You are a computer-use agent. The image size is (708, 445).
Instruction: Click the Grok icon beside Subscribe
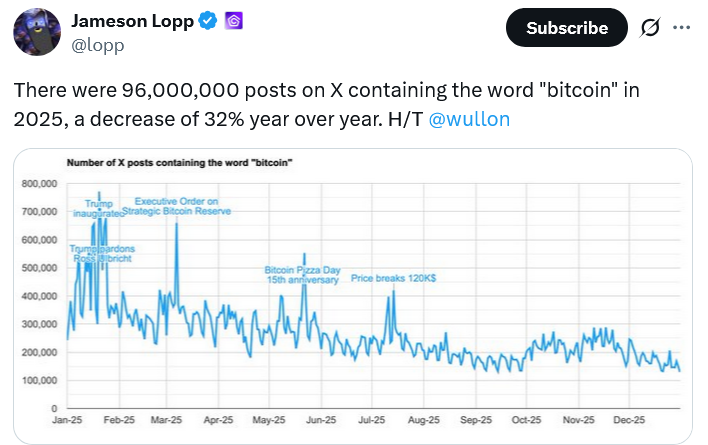click(x=648, y=28)
